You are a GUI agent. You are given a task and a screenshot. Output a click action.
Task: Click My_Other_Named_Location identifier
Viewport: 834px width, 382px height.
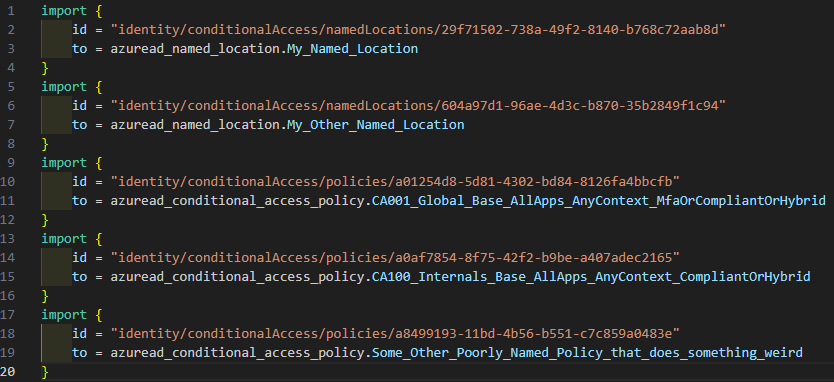click(376, 124)
